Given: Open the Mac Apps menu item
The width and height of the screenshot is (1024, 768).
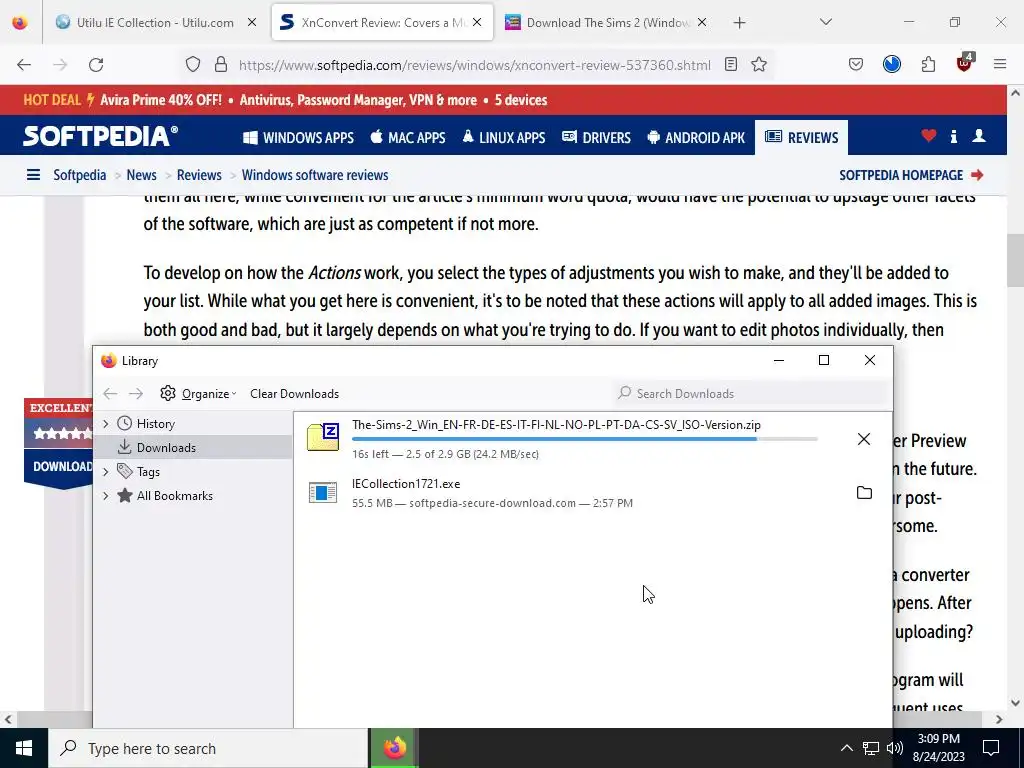Looking at the screenshot, I should 408,138.
